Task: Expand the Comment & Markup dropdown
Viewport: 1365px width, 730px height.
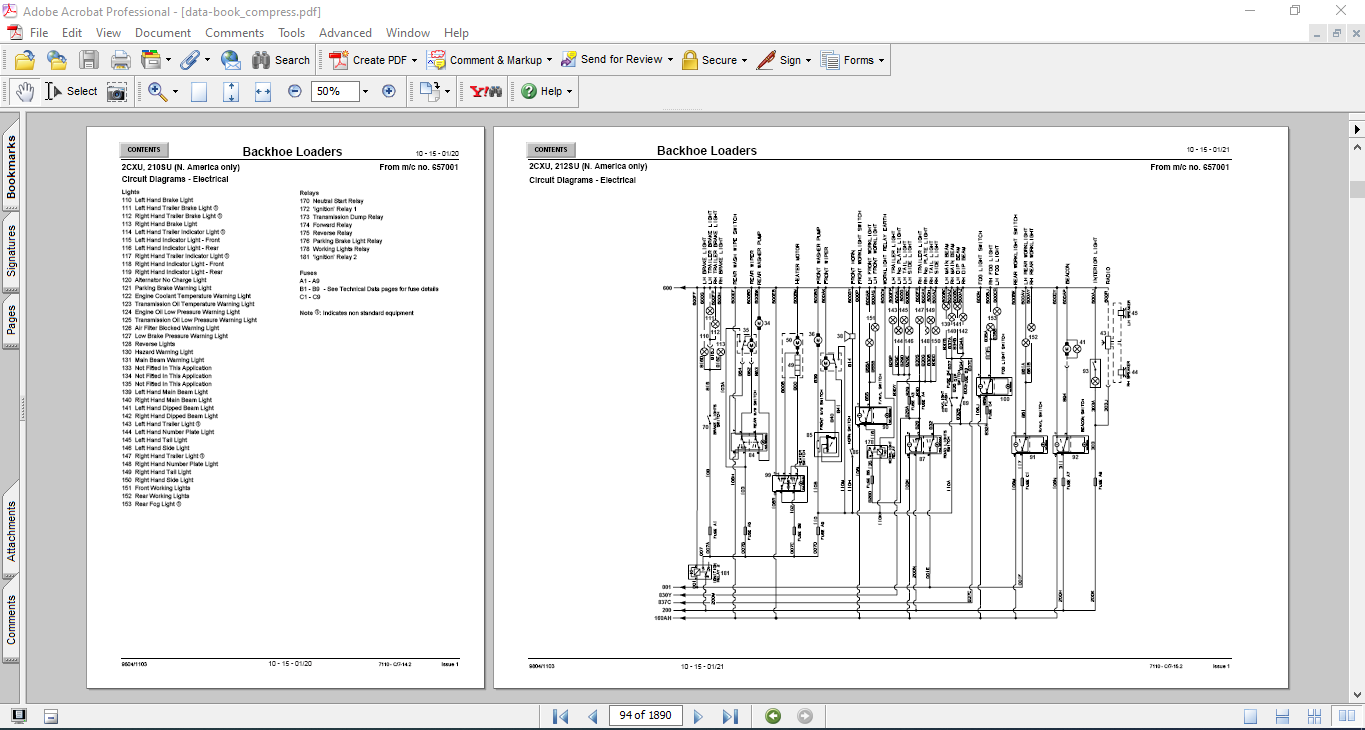Action: click(x=550, y=60)
